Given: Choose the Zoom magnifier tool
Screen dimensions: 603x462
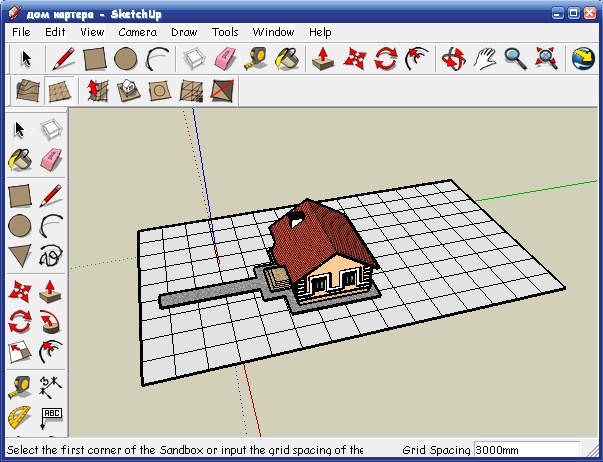Looking at the screenshot, I should tap(515, 59).
